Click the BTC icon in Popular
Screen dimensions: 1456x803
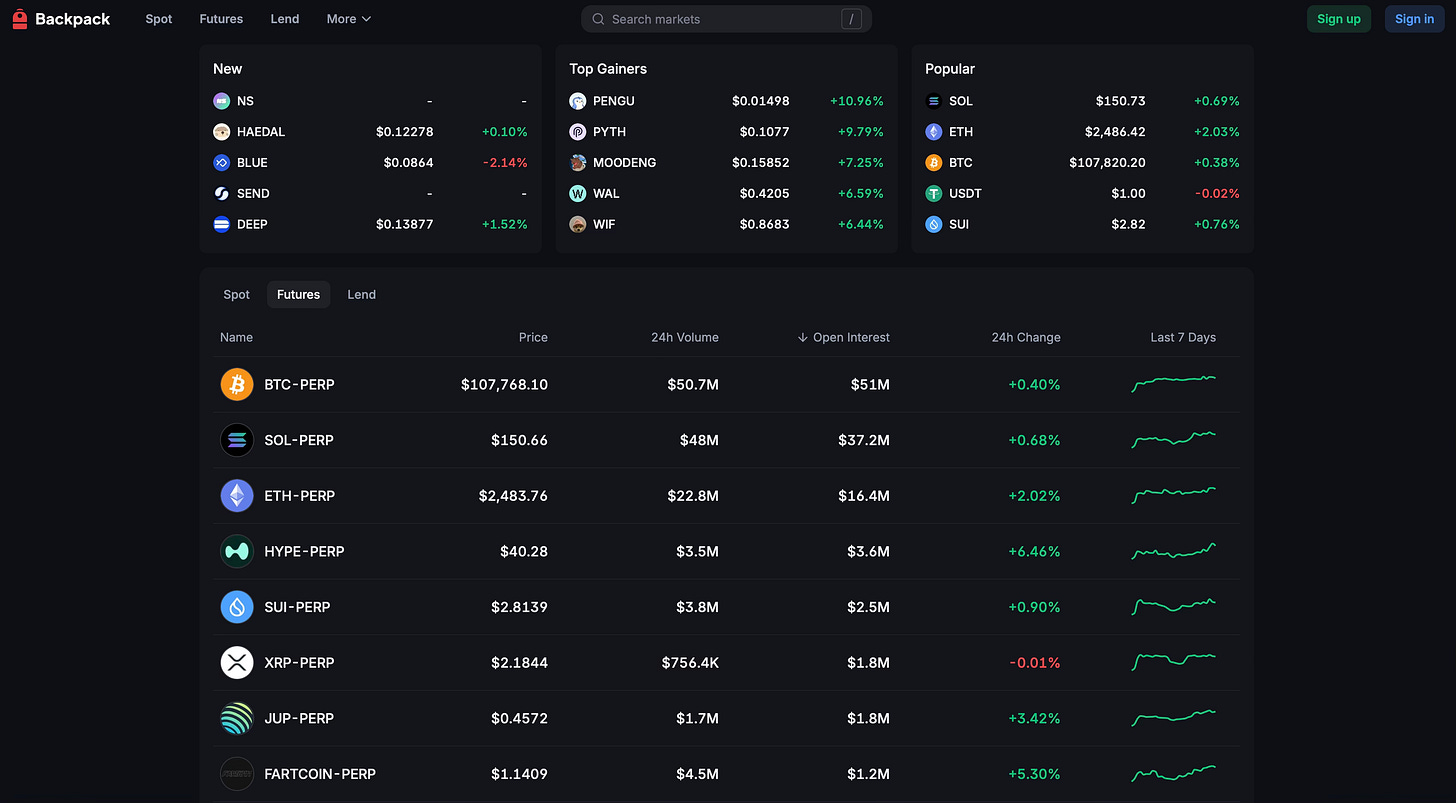click(x=934, y=163)
